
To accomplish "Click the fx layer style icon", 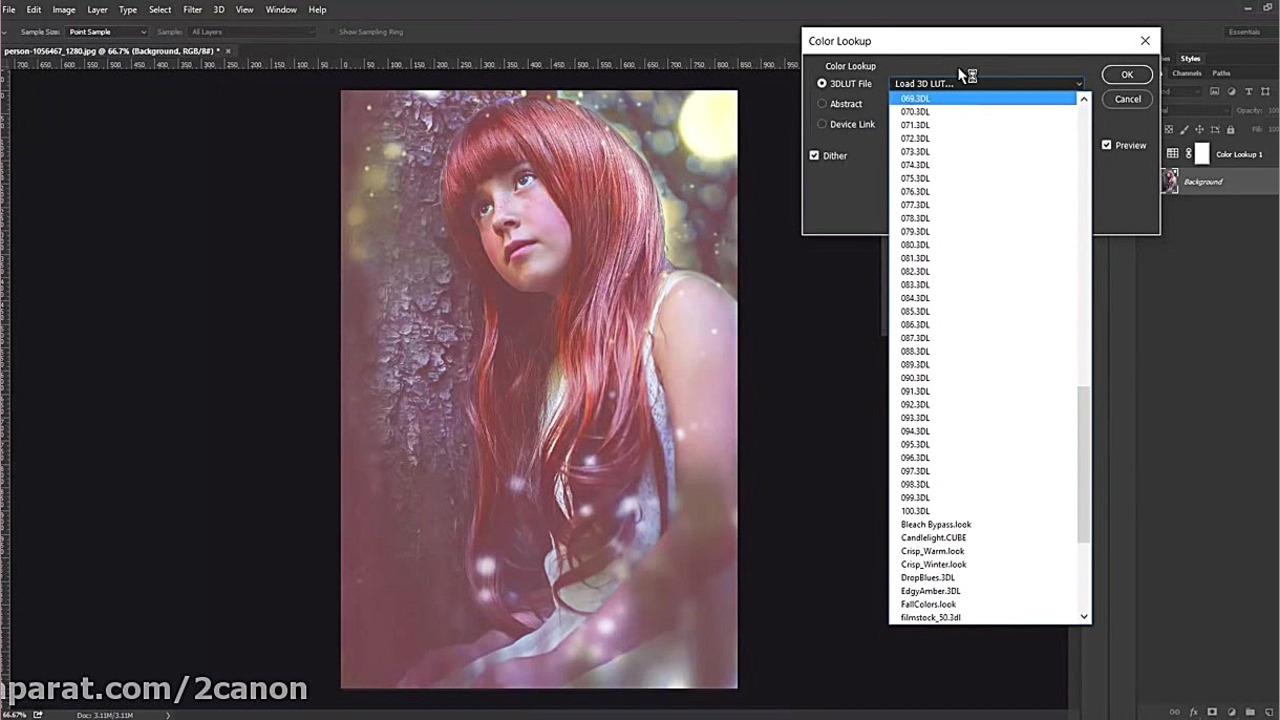I will click(x=1194, y=712).
